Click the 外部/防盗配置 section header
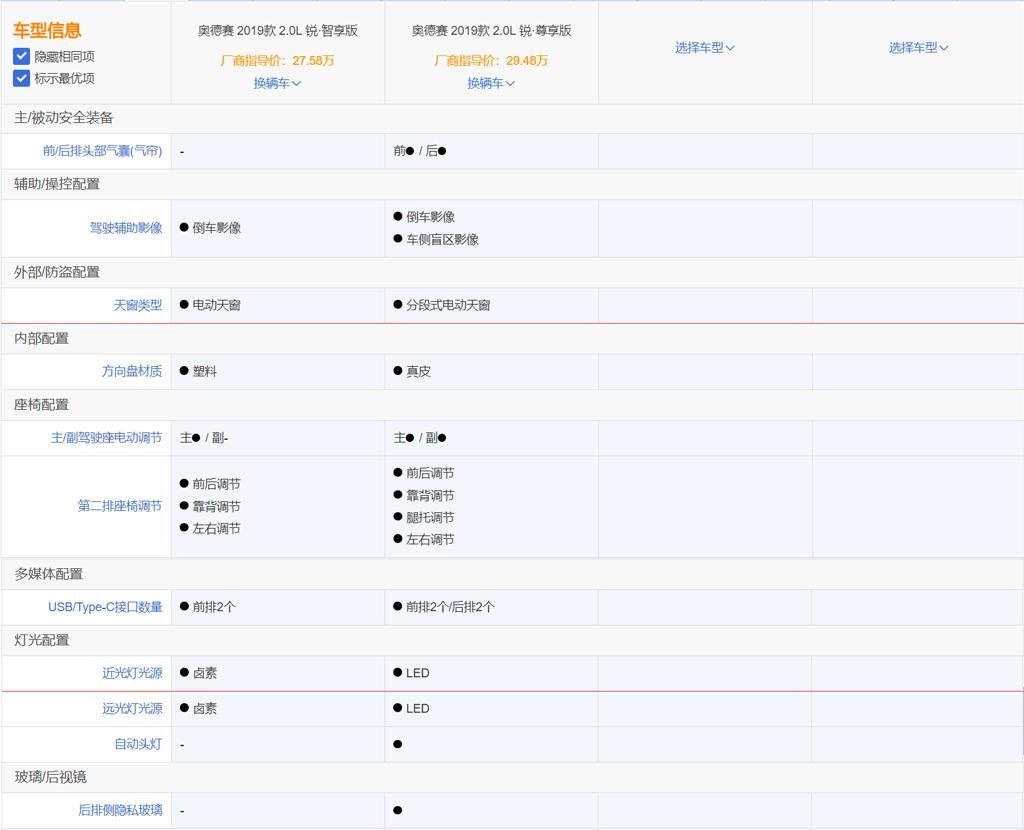 click(x=57, y=272)
